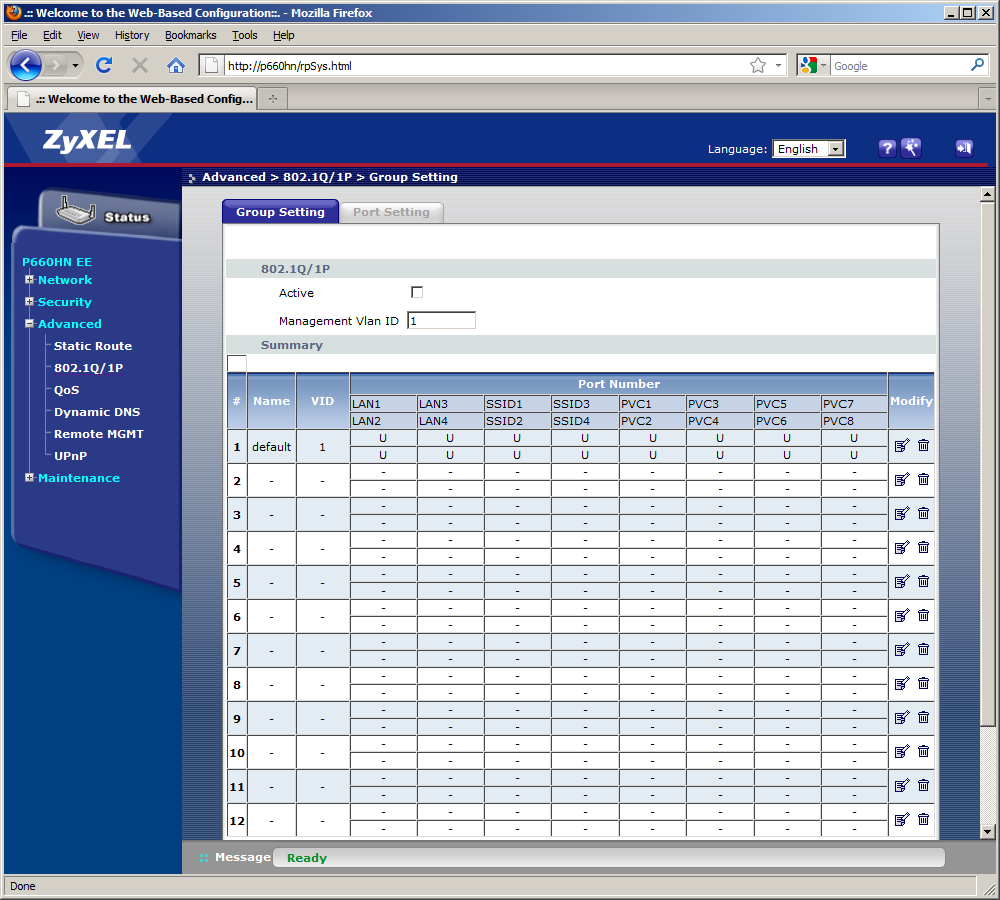Click the logout icon
1000x900 pixels.
click(x=964, y=149)
